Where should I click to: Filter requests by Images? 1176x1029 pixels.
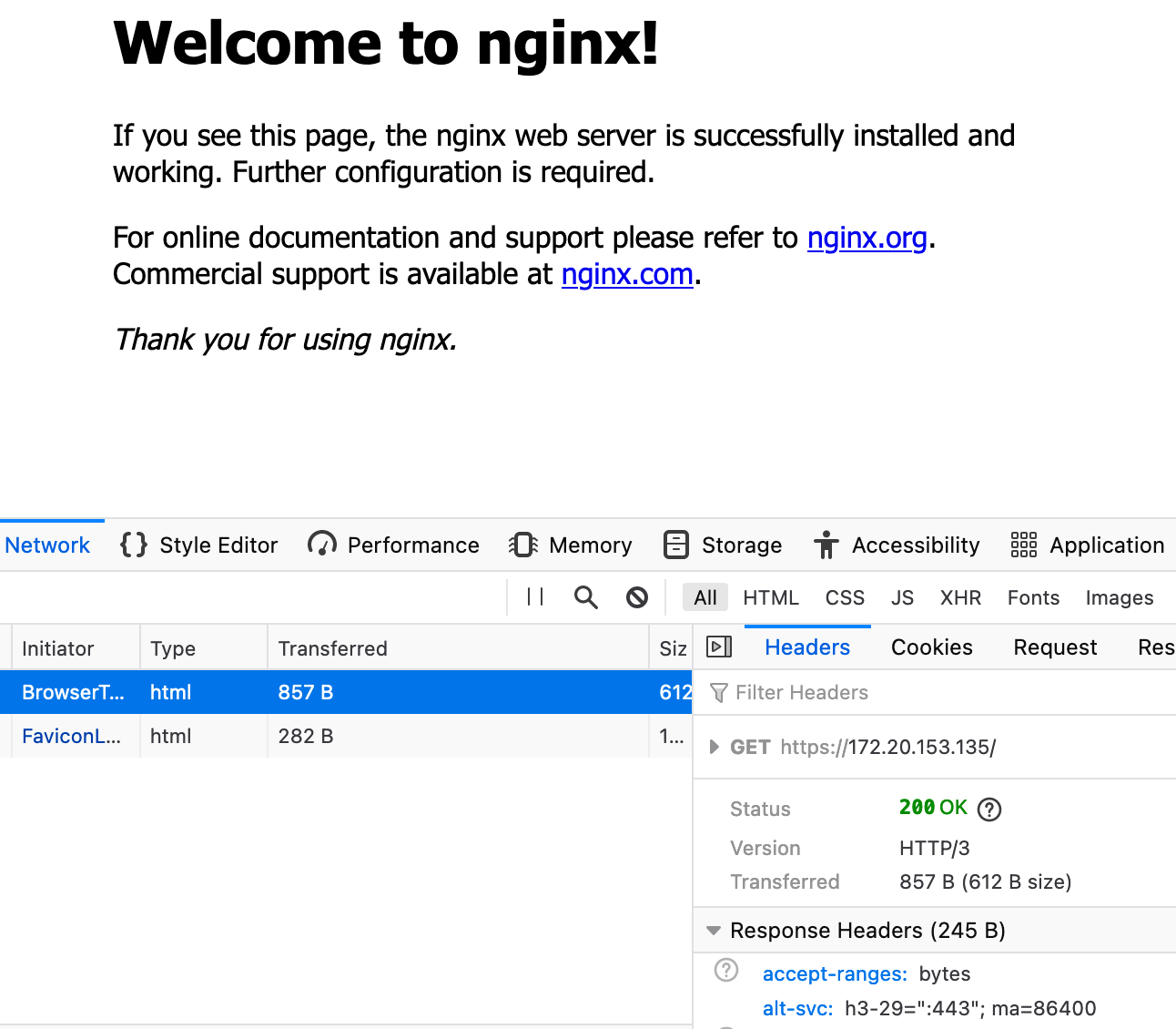pyautogui.click(x=1120, y=597)
